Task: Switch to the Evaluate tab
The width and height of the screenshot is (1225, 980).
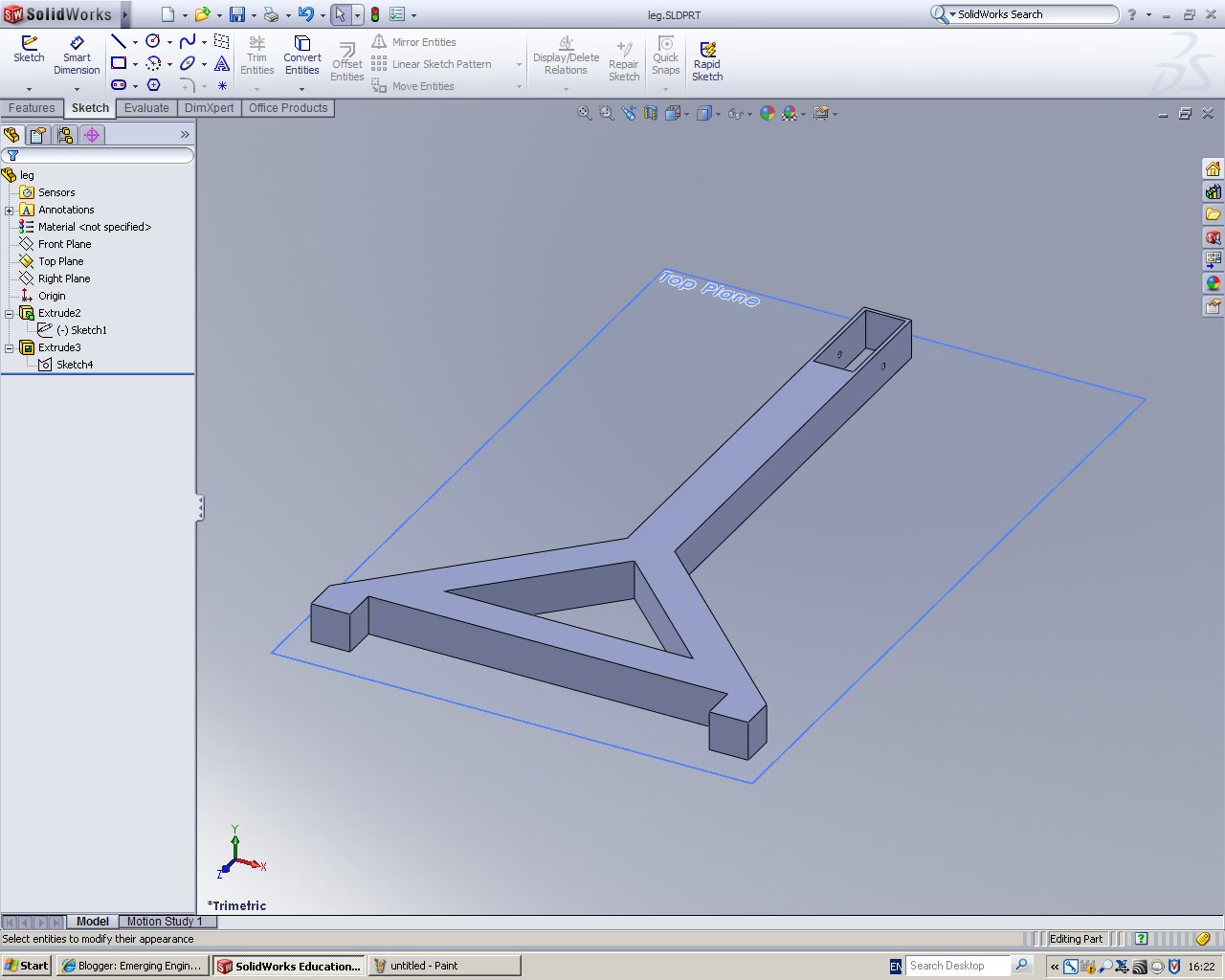Action: coord(145,108)
